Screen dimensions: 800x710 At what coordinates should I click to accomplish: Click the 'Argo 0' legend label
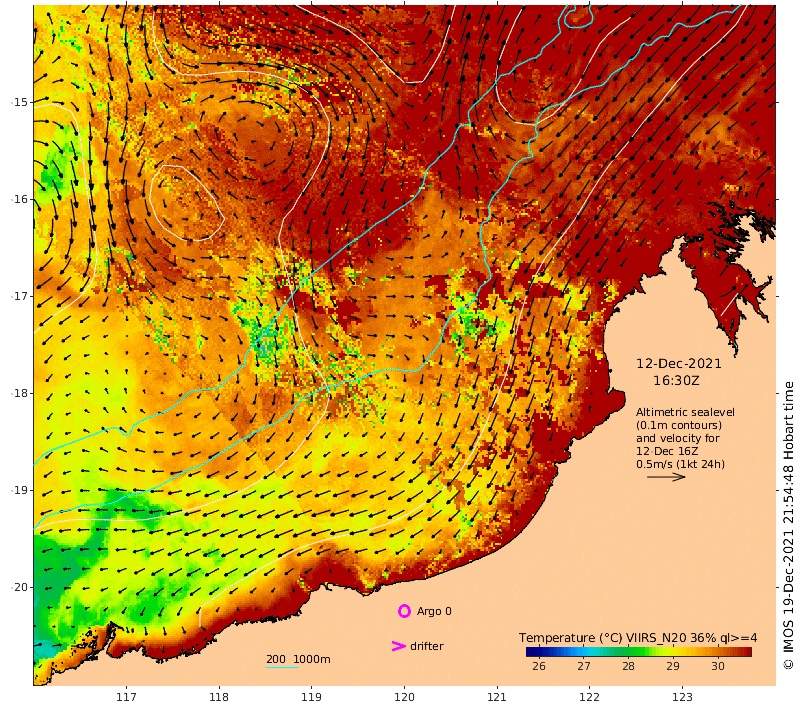[x=434, y=611]
